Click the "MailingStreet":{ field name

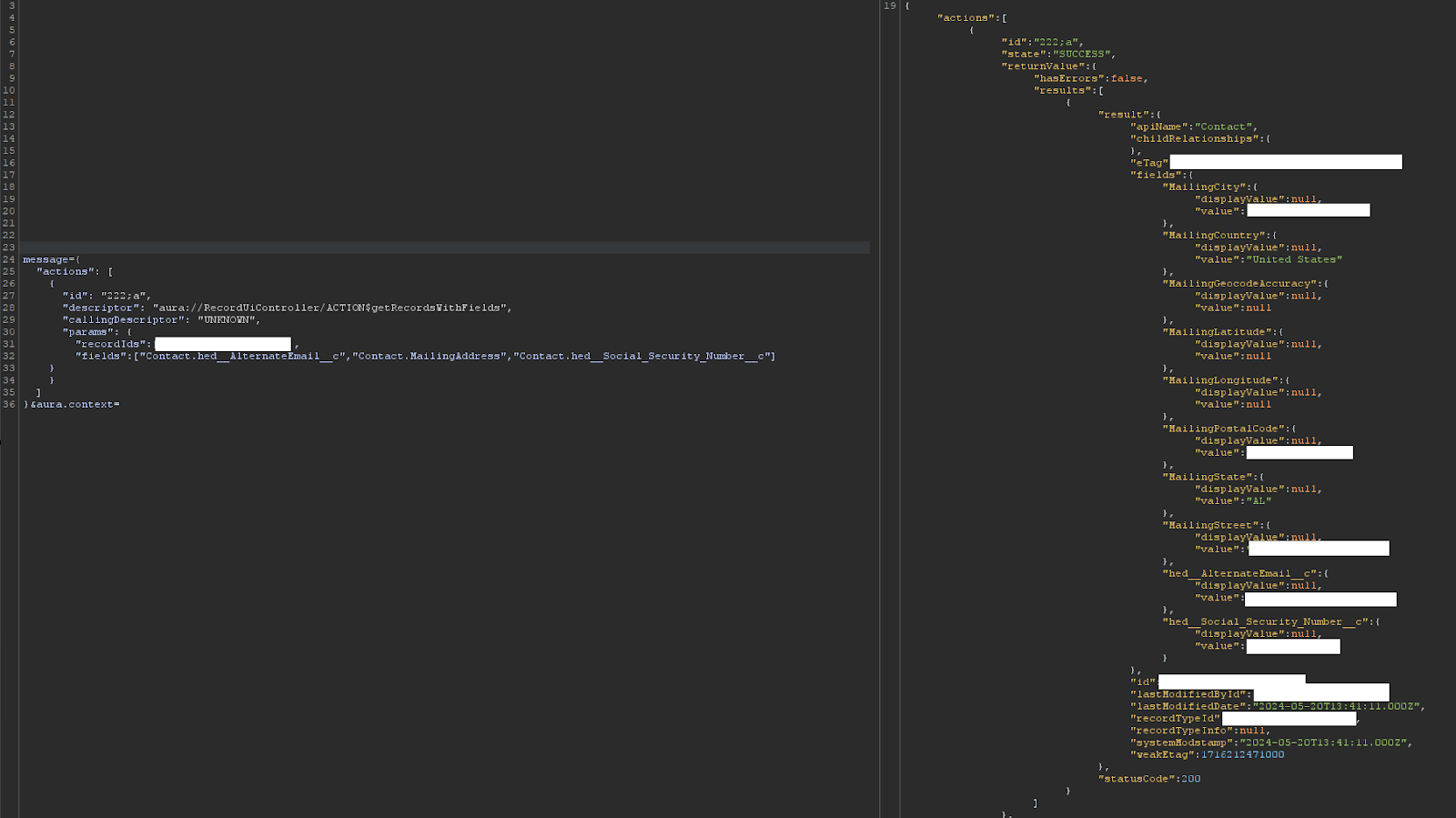tap(1217, 525)
